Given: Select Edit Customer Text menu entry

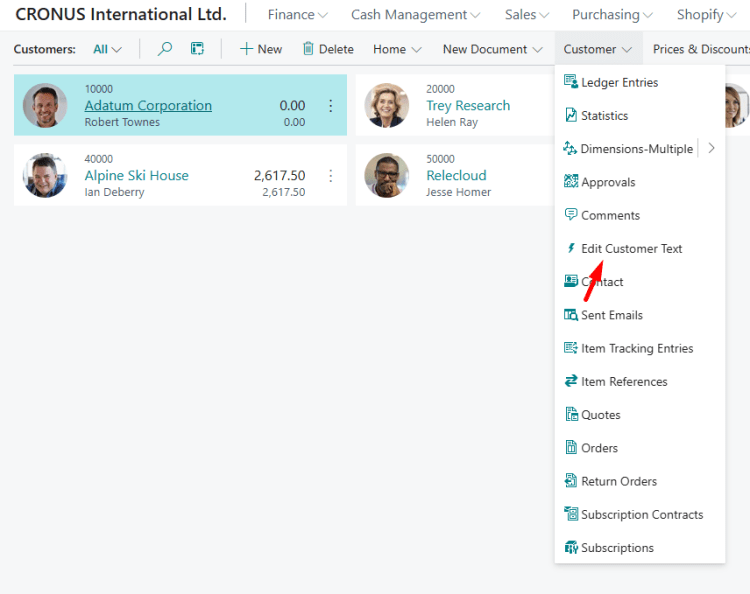Looking at the screenshot, I should click(x=631, y=248).
